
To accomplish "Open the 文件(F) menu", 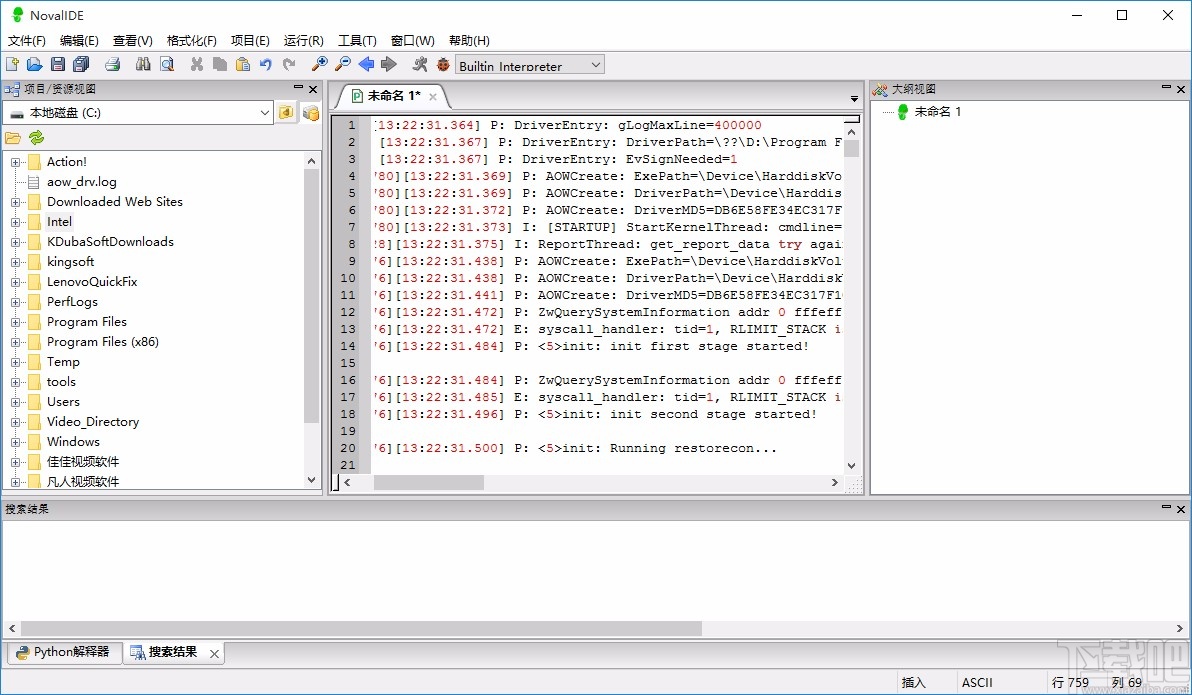I will point(27,40).
